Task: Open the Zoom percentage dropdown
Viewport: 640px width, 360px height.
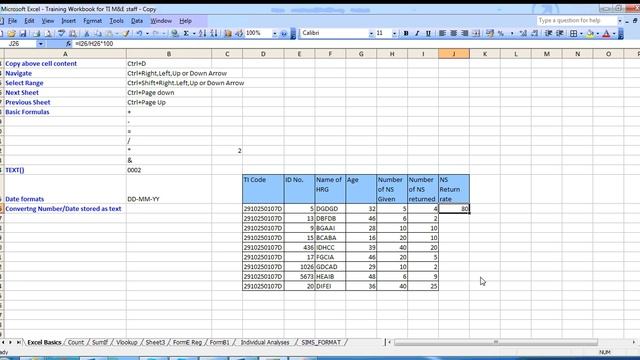Action: click(x=275, y=33)
